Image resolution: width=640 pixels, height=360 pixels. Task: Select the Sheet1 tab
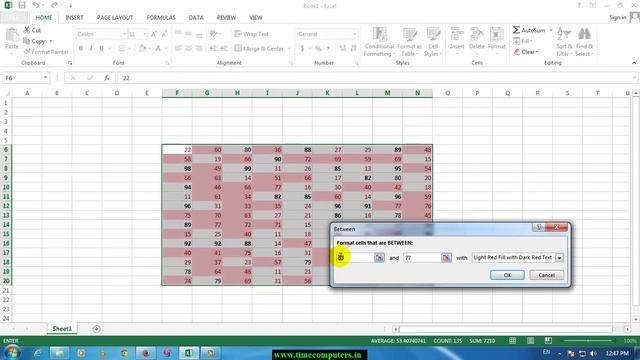tap(62, 329)
